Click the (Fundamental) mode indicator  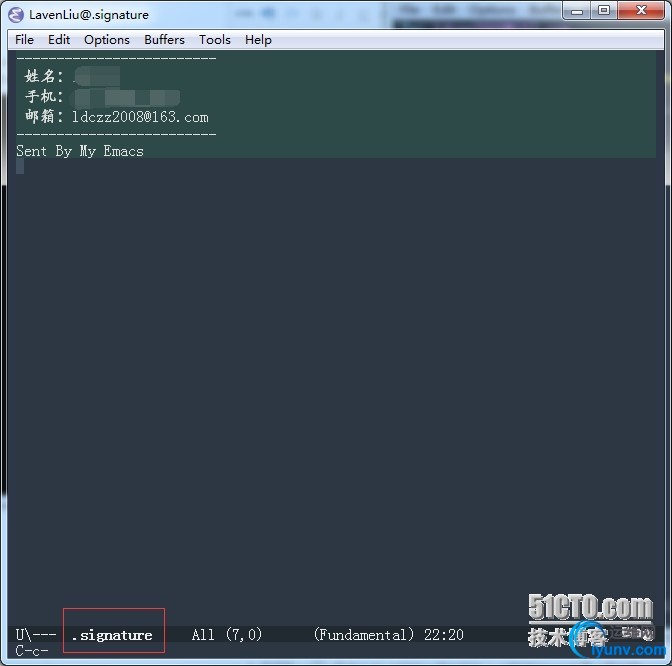[364, 634]
